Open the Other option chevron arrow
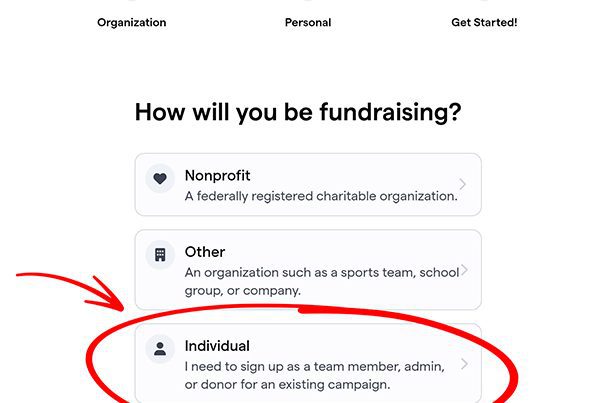Screen dimensions: 600x403 point(464,270)
